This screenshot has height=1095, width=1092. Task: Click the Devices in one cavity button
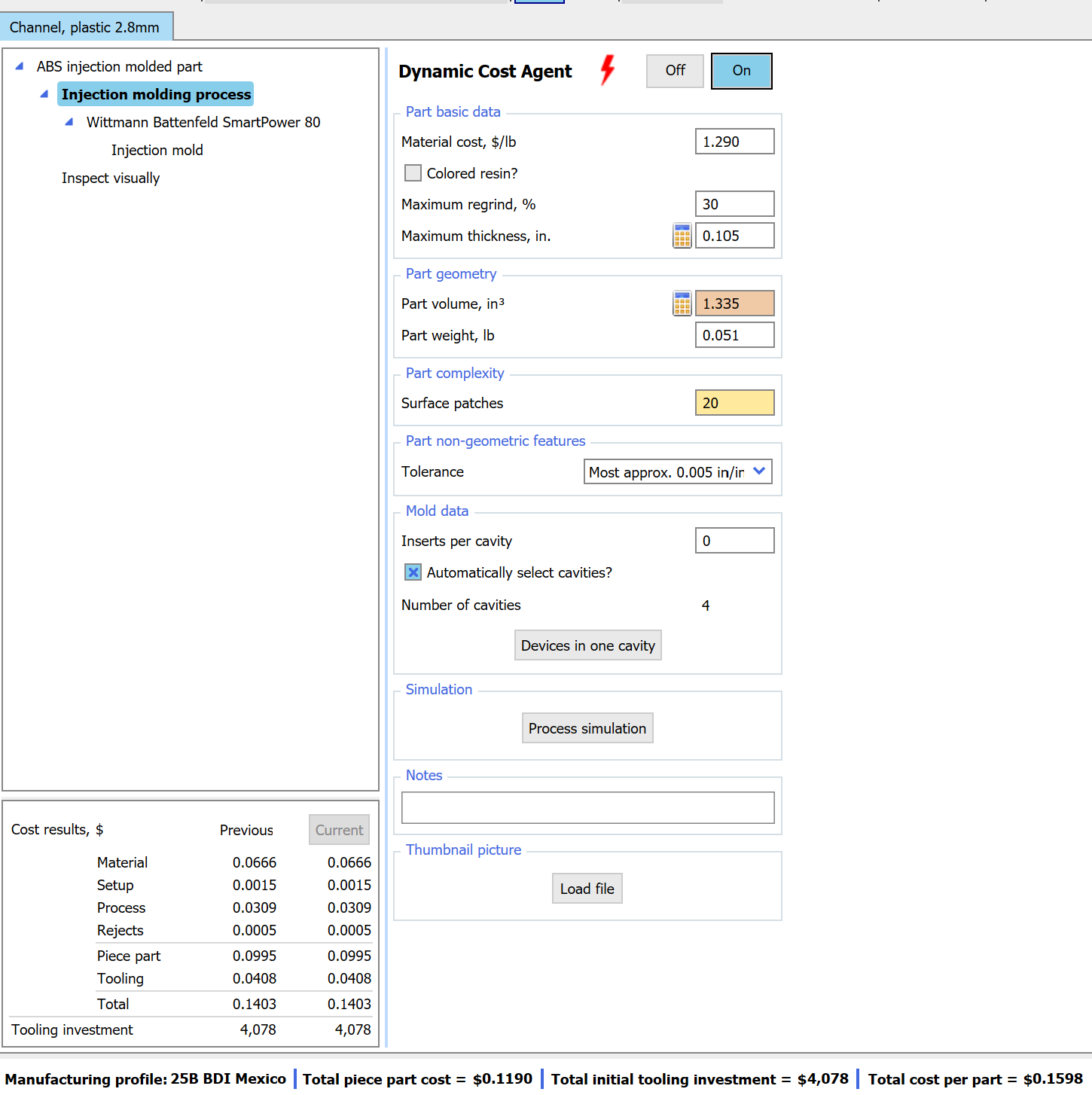click(587, 645)
